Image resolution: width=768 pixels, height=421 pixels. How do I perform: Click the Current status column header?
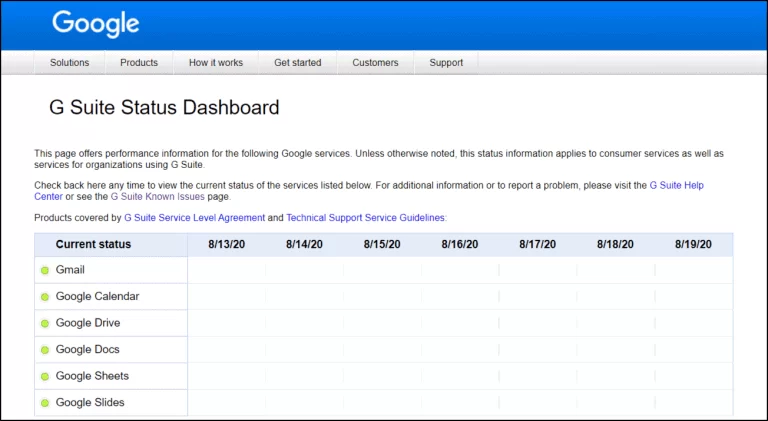93,244
